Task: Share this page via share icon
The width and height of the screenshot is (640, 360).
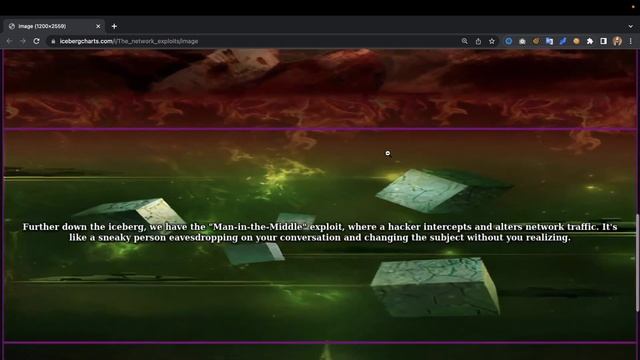Action: tap(478, 41)
